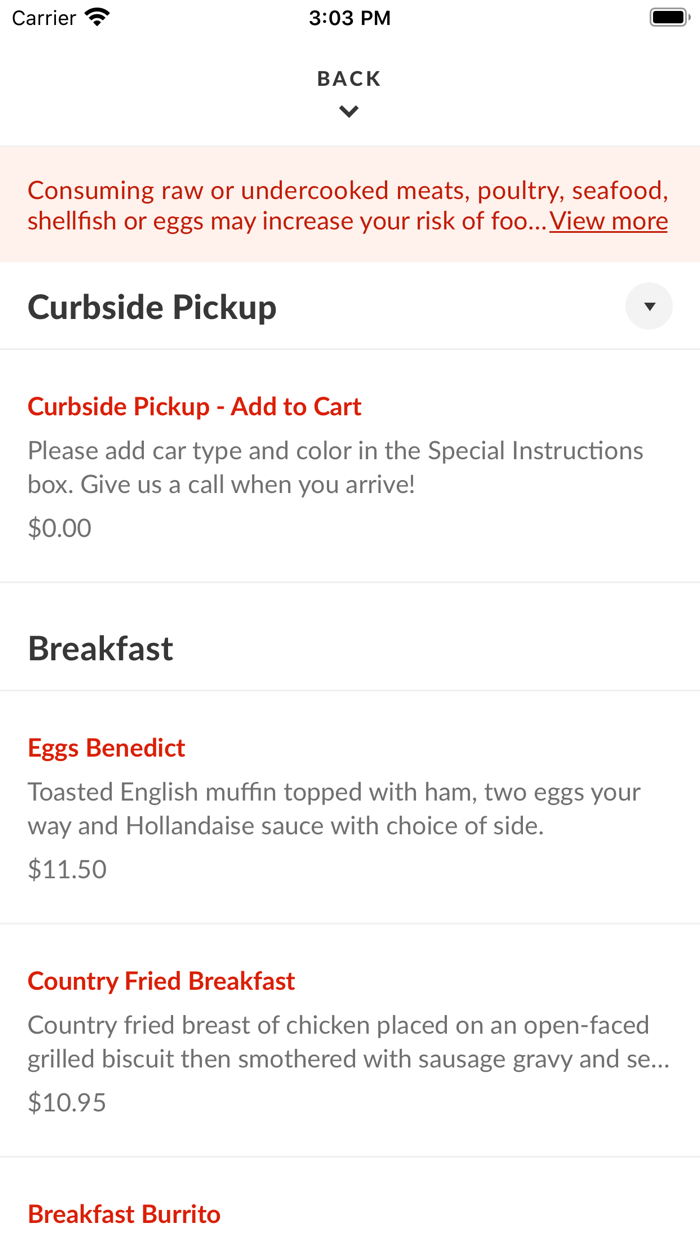Image resolution: width=700 pixels, height=1244 pixels.
Task: Collapse the Curbside Pickup section
Action: pos(648,306)
